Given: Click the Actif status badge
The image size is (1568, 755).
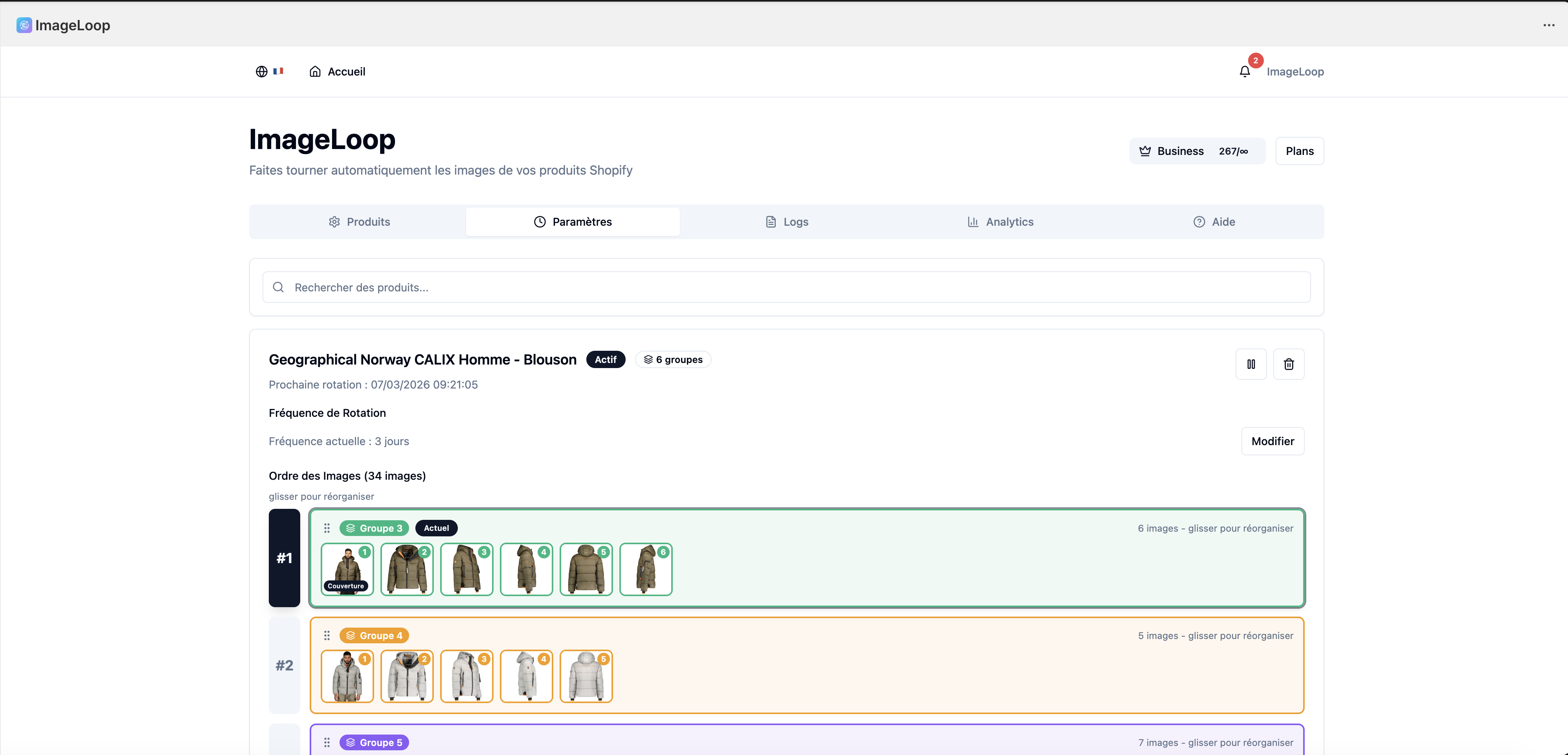Looking at the screenshot, I should click(x=605, y=360).
